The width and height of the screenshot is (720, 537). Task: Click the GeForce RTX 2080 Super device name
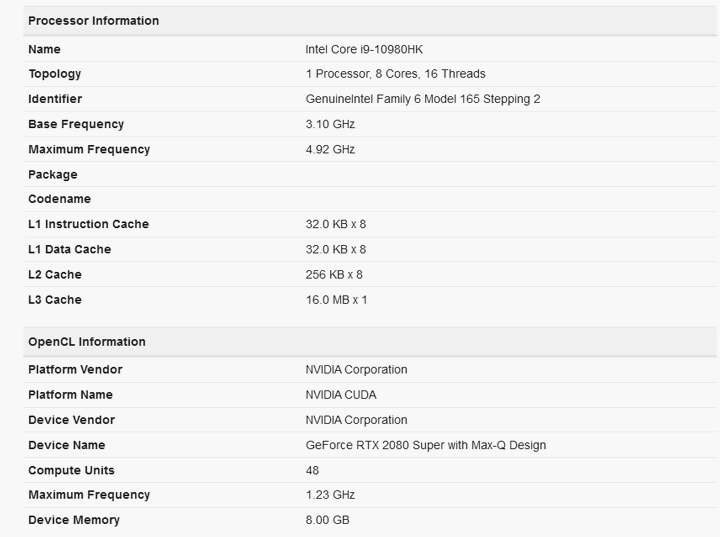pos(425,445)
